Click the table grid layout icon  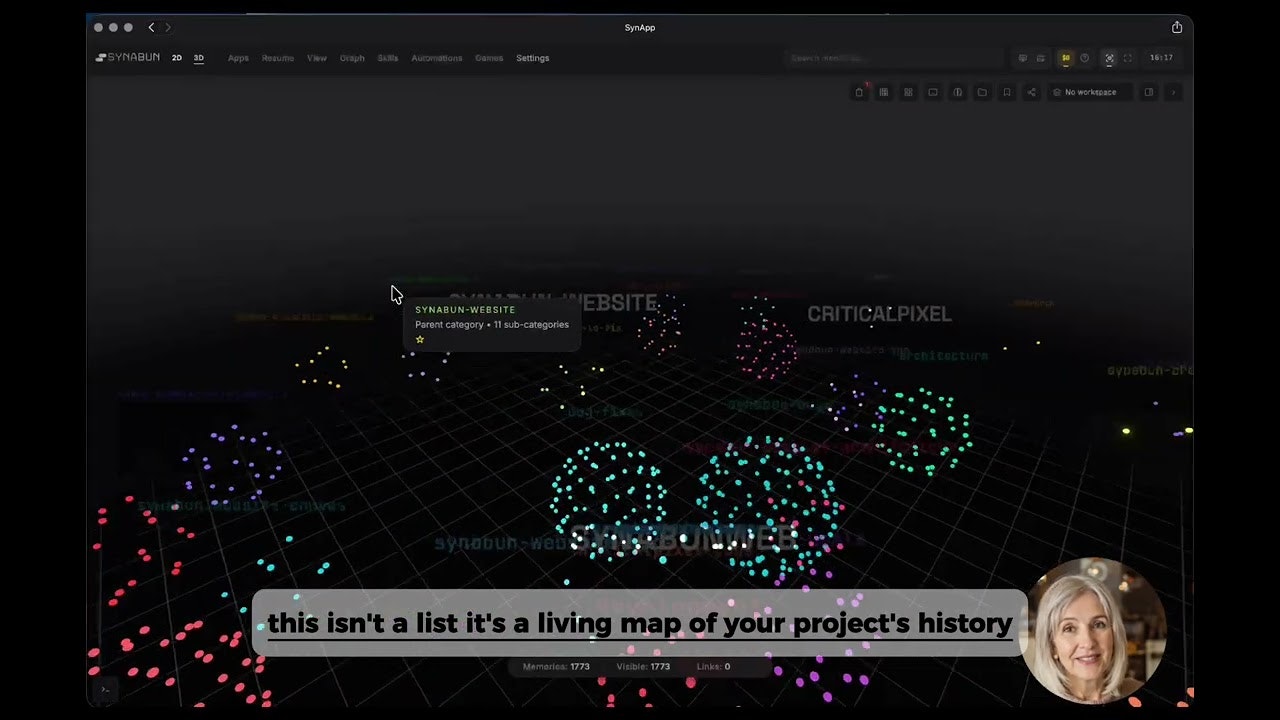tap(884, 92)
